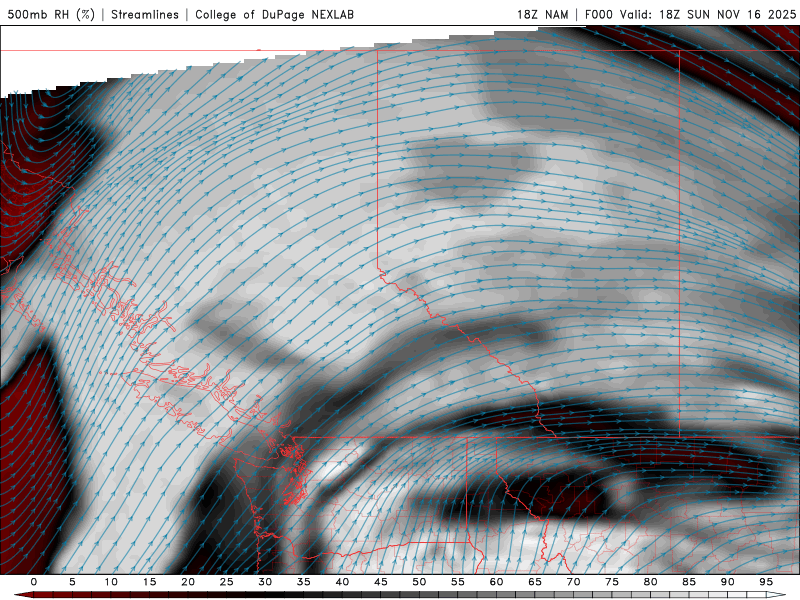The width and height of the screenshot is (800, 600).
Task: Click the colorbar label "95"
Action: [766, 582]
